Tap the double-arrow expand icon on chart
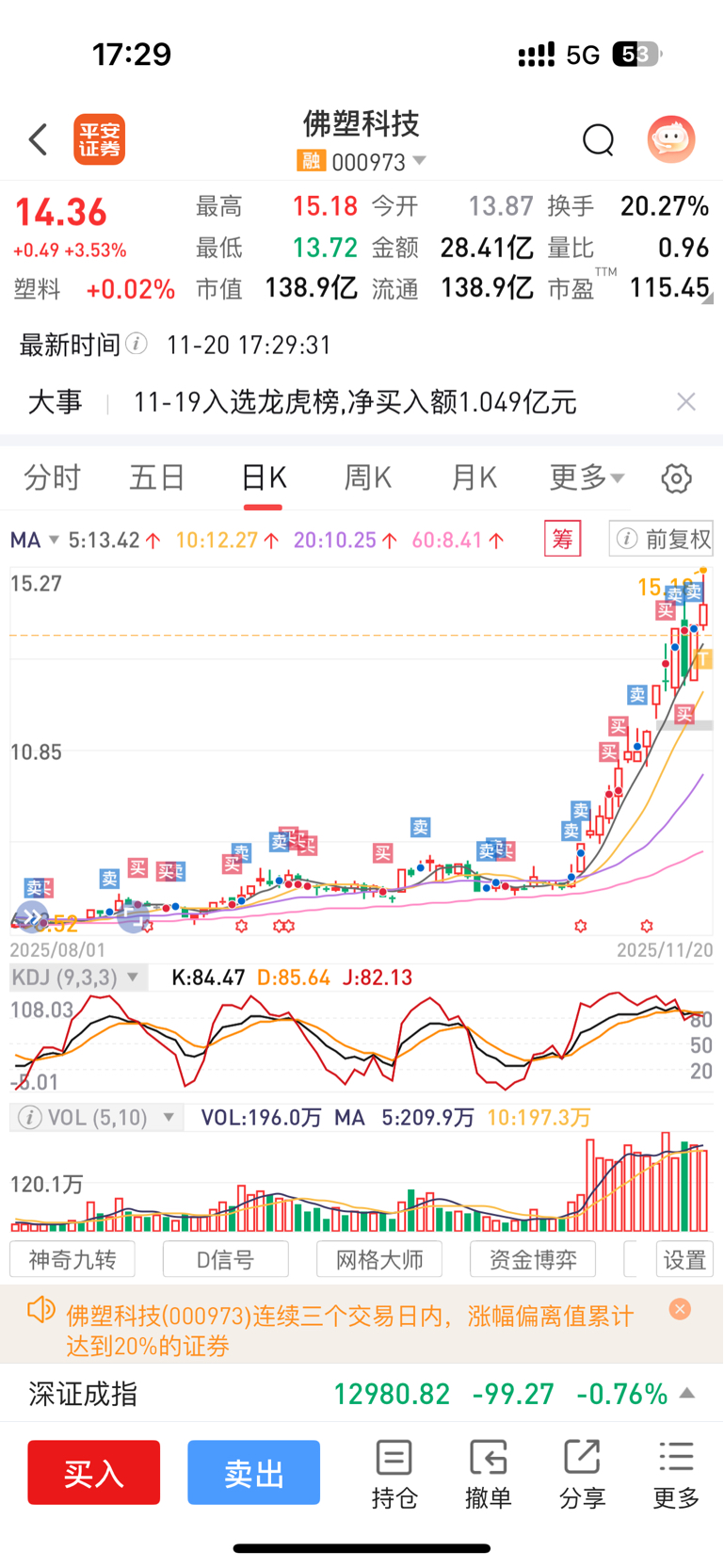The image size is (724, 1568). pos(31,915)
